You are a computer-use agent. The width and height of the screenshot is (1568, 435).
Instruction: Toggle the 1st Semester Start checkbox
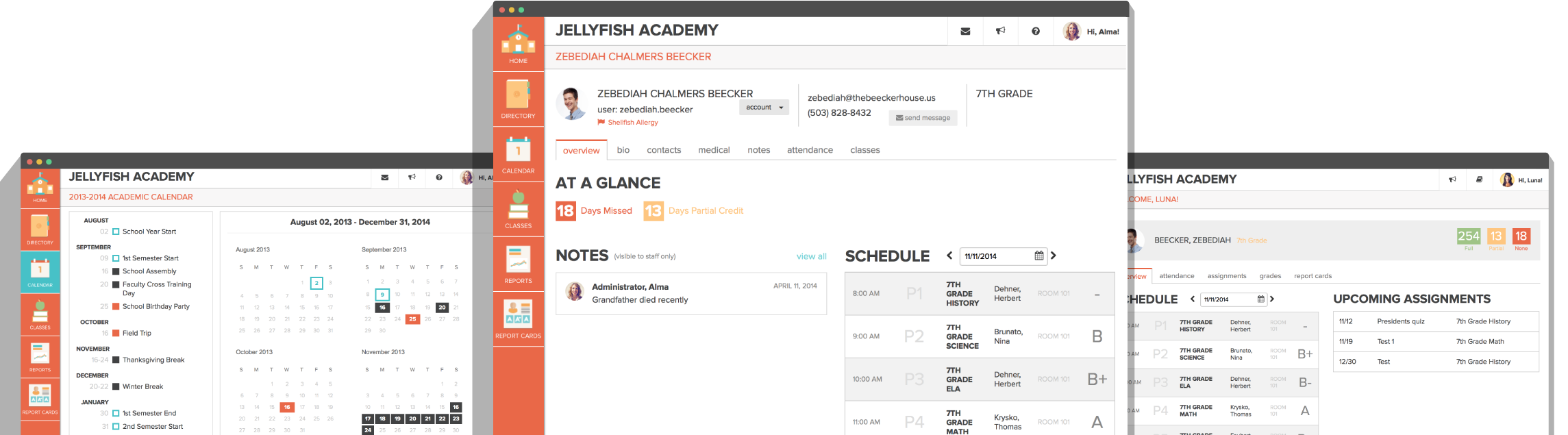pyautogui.click(x=116, y=258)
